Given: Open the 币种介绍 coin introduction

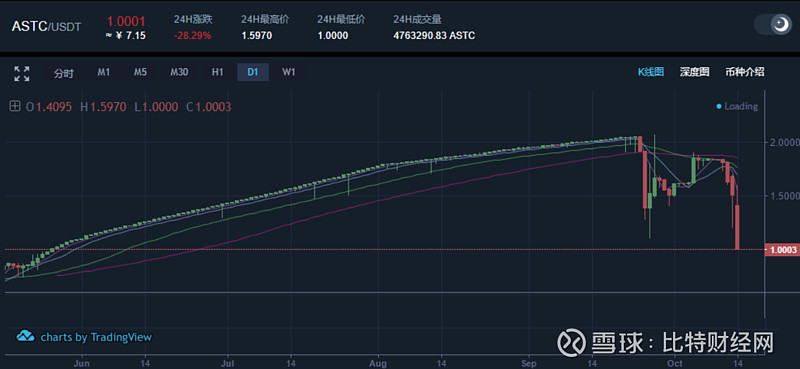Looking at the screenshot, I should 744,72.
